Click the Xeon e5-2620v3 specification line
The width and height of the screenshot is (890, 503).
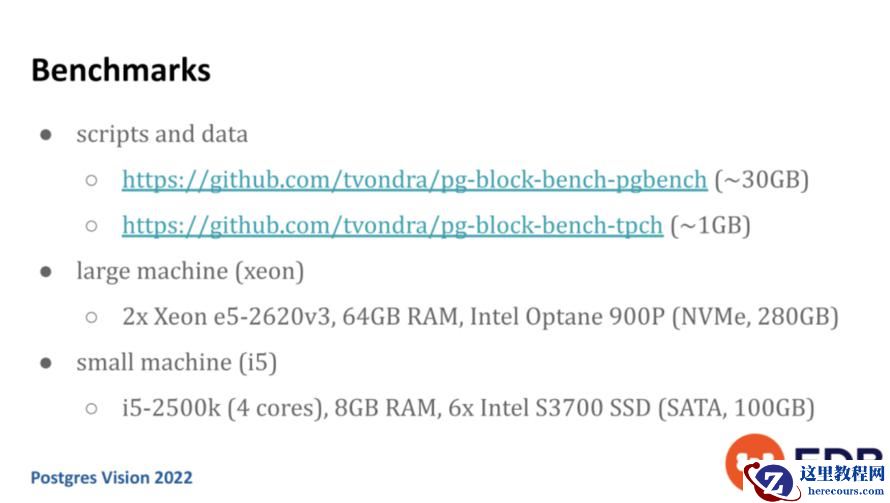tap(480, 317)
